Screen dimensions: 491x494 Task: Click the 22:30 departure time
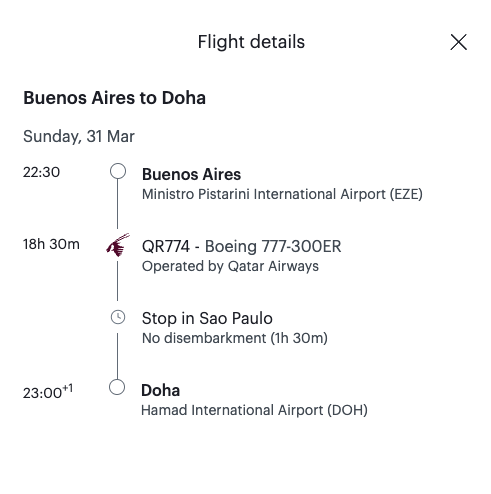pos(41,172)
